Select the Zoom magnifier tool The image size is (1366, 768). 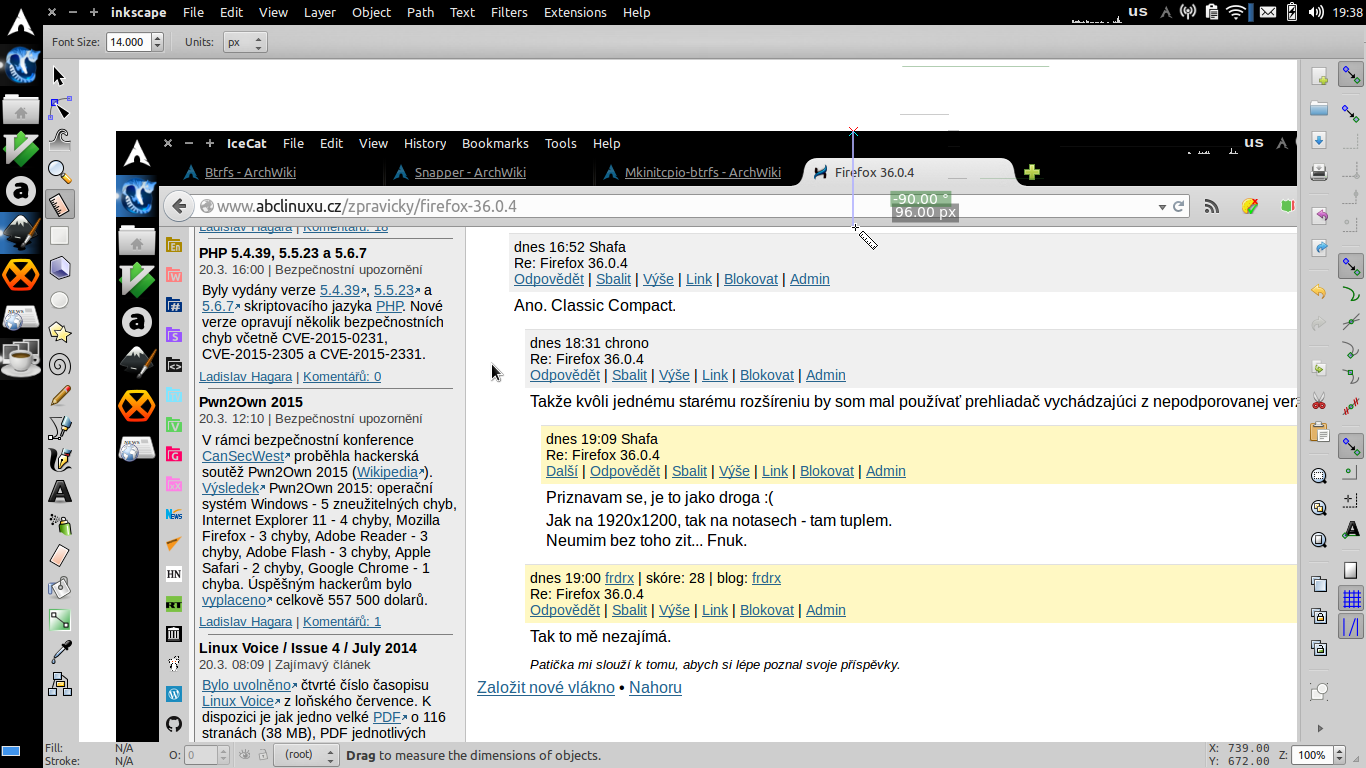coord(59,172)
